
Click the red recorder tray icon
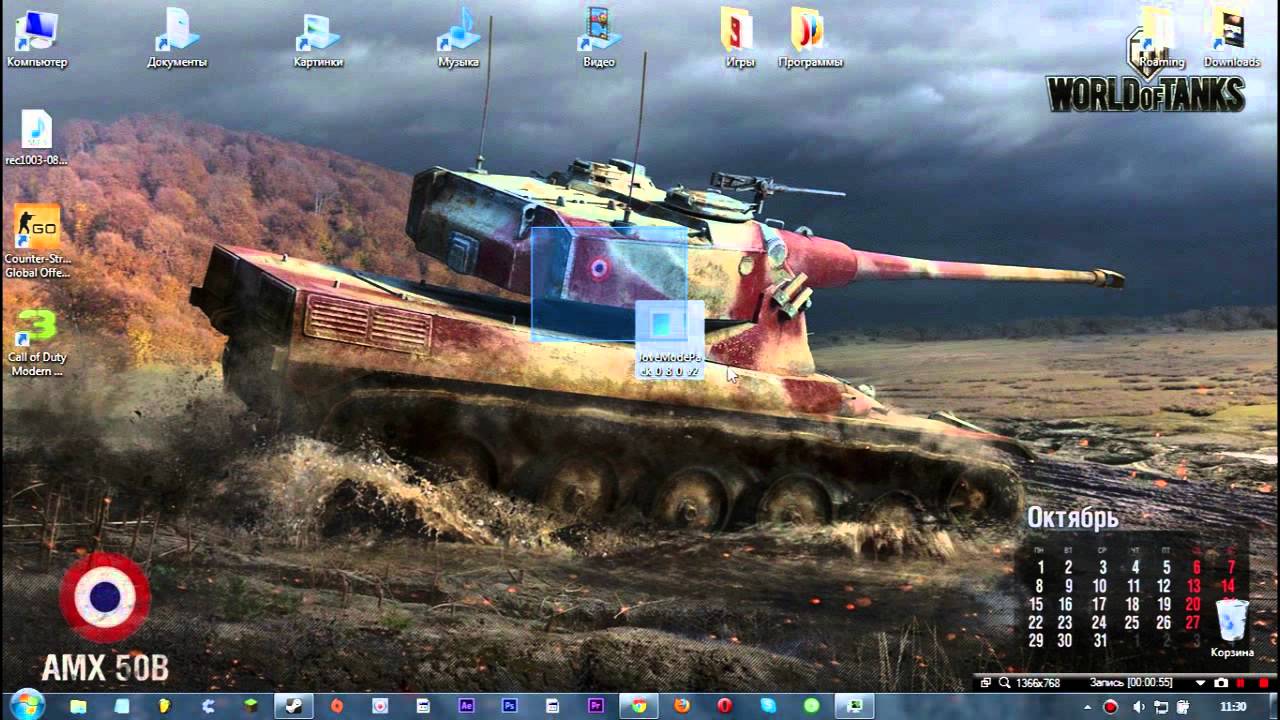(x=1110, y=707)
